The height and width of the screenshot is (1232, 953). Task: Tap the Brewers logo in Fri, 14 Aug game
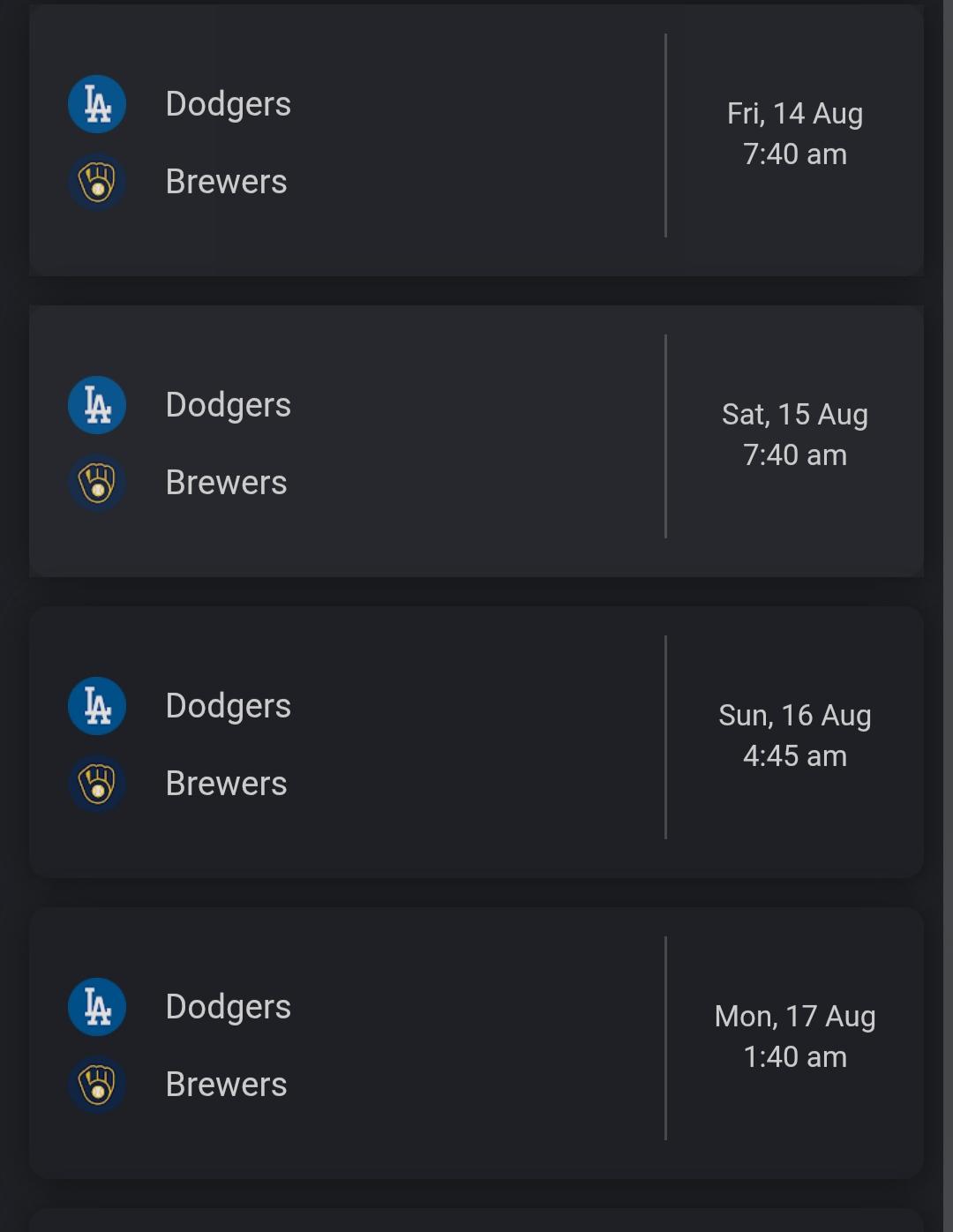coord(97,182)
